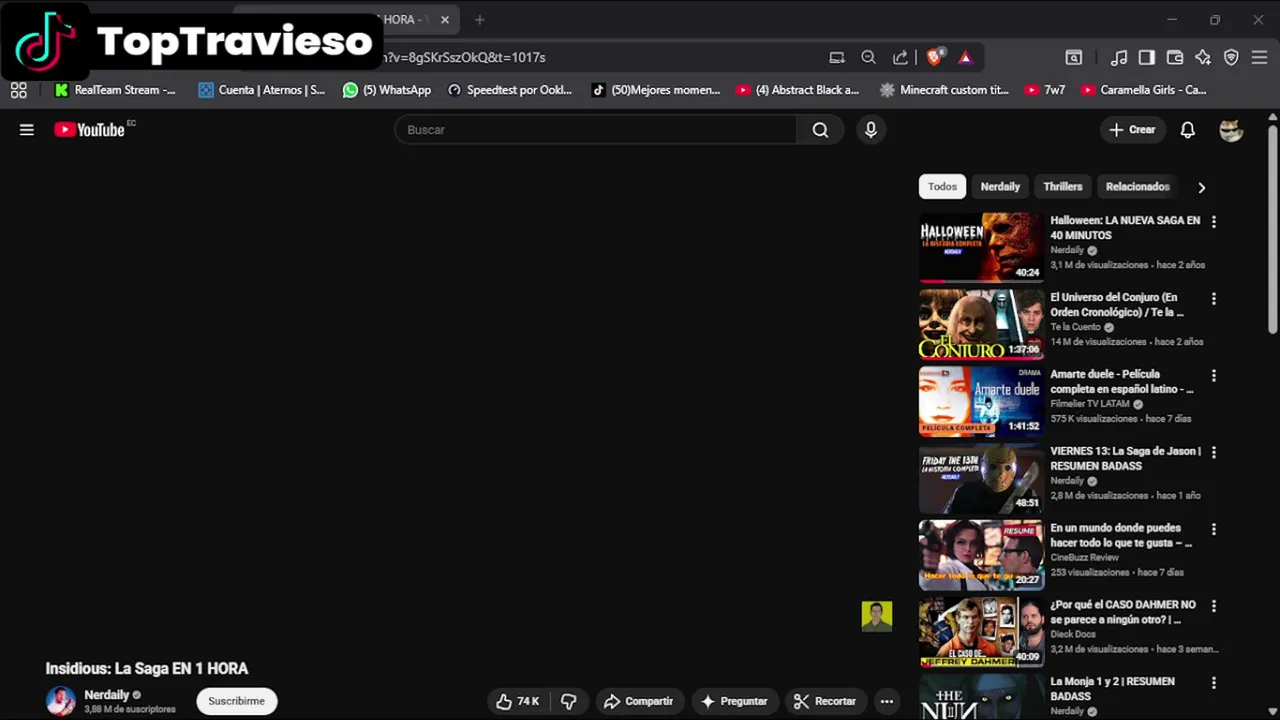
Task: Open the Brave Wallet icon
Action: click(x=1175, y=57)
